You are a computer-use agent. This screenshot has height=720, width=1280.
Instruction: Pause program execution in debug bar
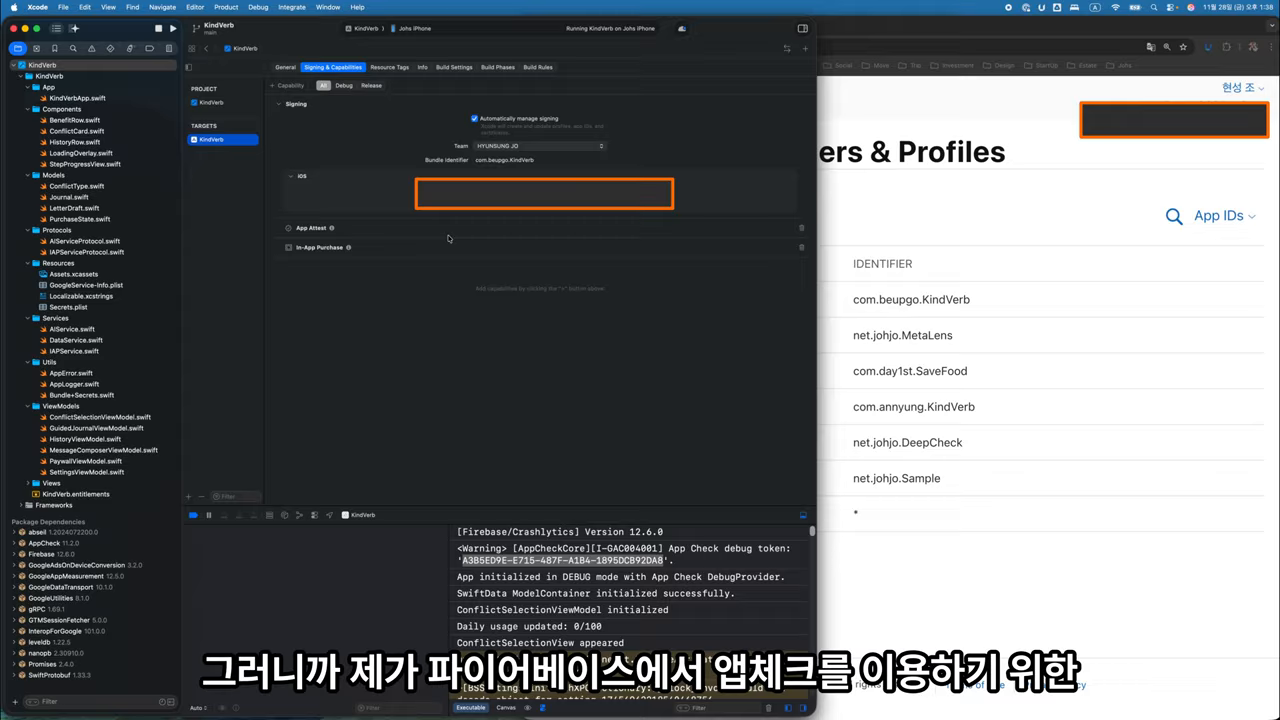[208, 515]
